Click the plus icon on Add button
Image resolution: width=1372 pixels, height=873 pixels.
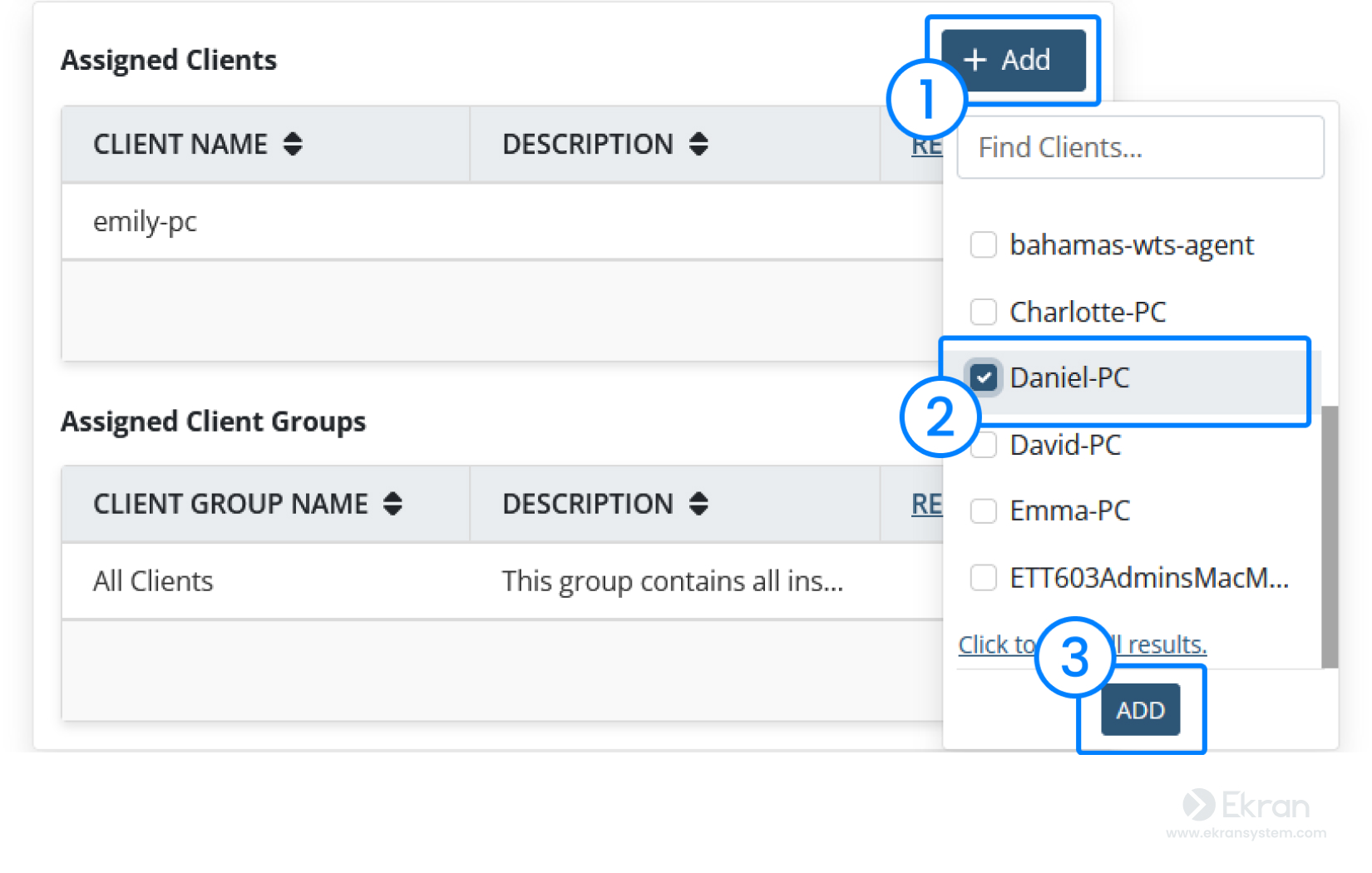point(975,60)
